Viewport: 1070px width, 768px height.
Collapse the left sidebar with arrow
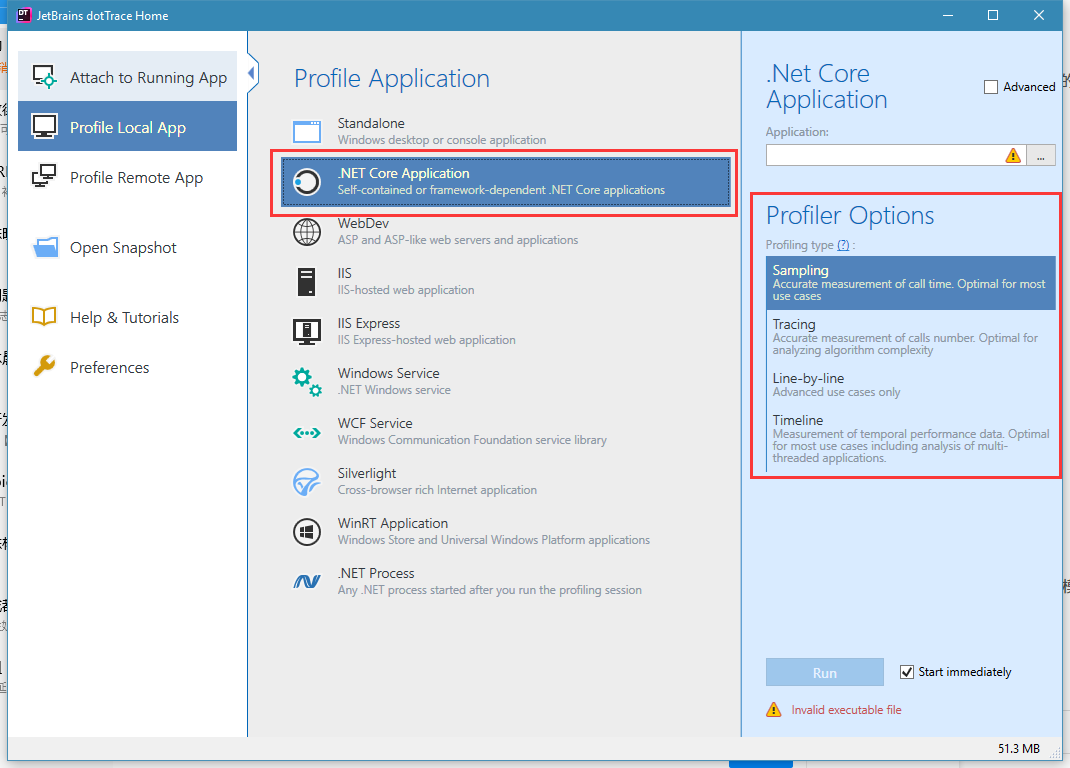pyautogui.click(x=252, y=72)
